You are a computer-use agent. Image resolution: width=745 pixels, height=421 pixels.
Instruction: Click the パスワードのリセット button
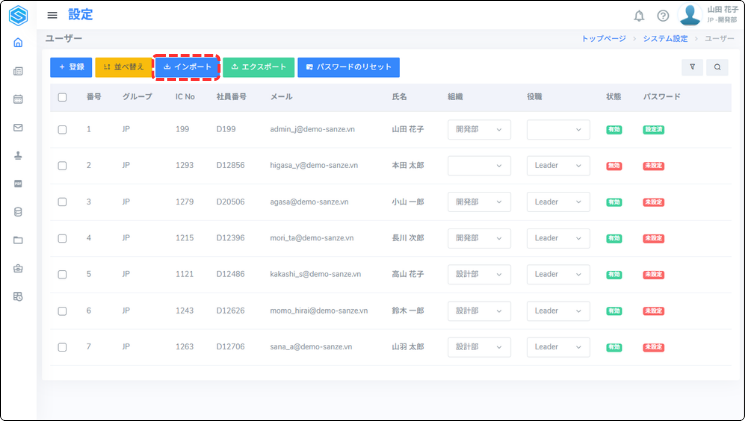pos(348,67)
